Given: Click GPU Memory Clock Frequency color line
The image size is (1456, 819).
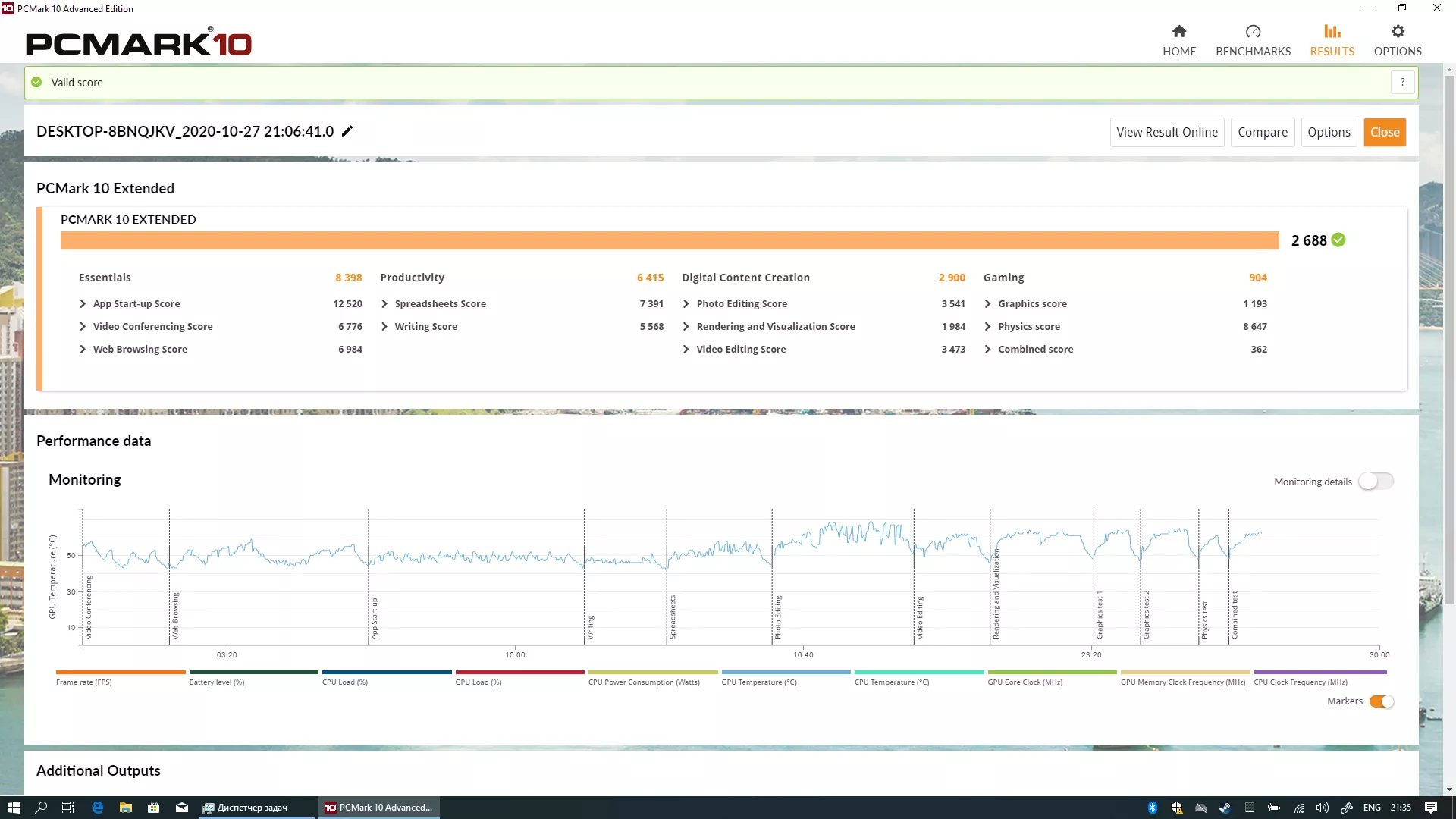Looking at the screenshot, I should pyautogui.click(x=1185, y=672).
